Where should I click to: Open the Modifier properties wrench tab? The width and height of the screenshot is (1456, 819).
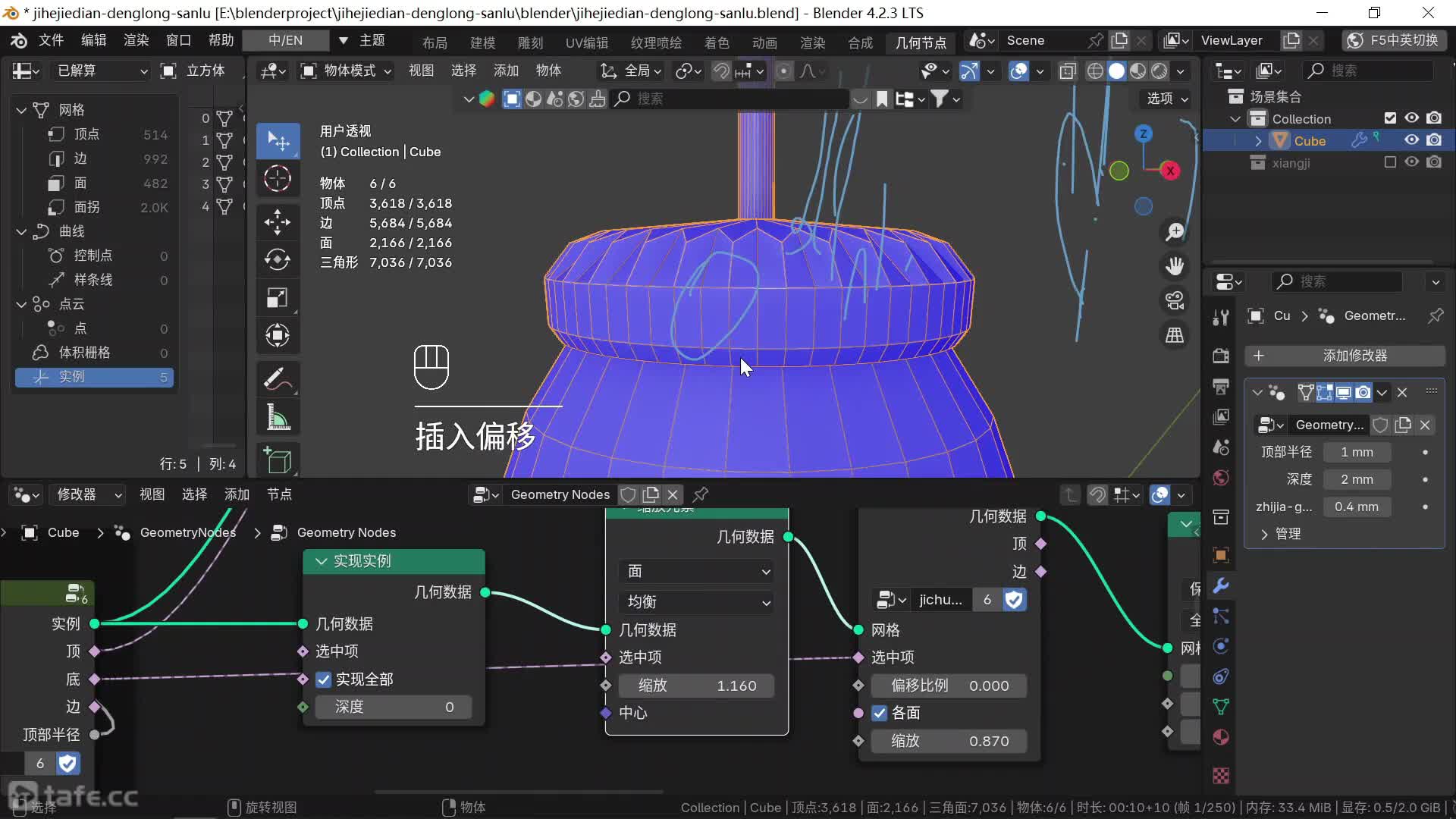point(1221,585)
